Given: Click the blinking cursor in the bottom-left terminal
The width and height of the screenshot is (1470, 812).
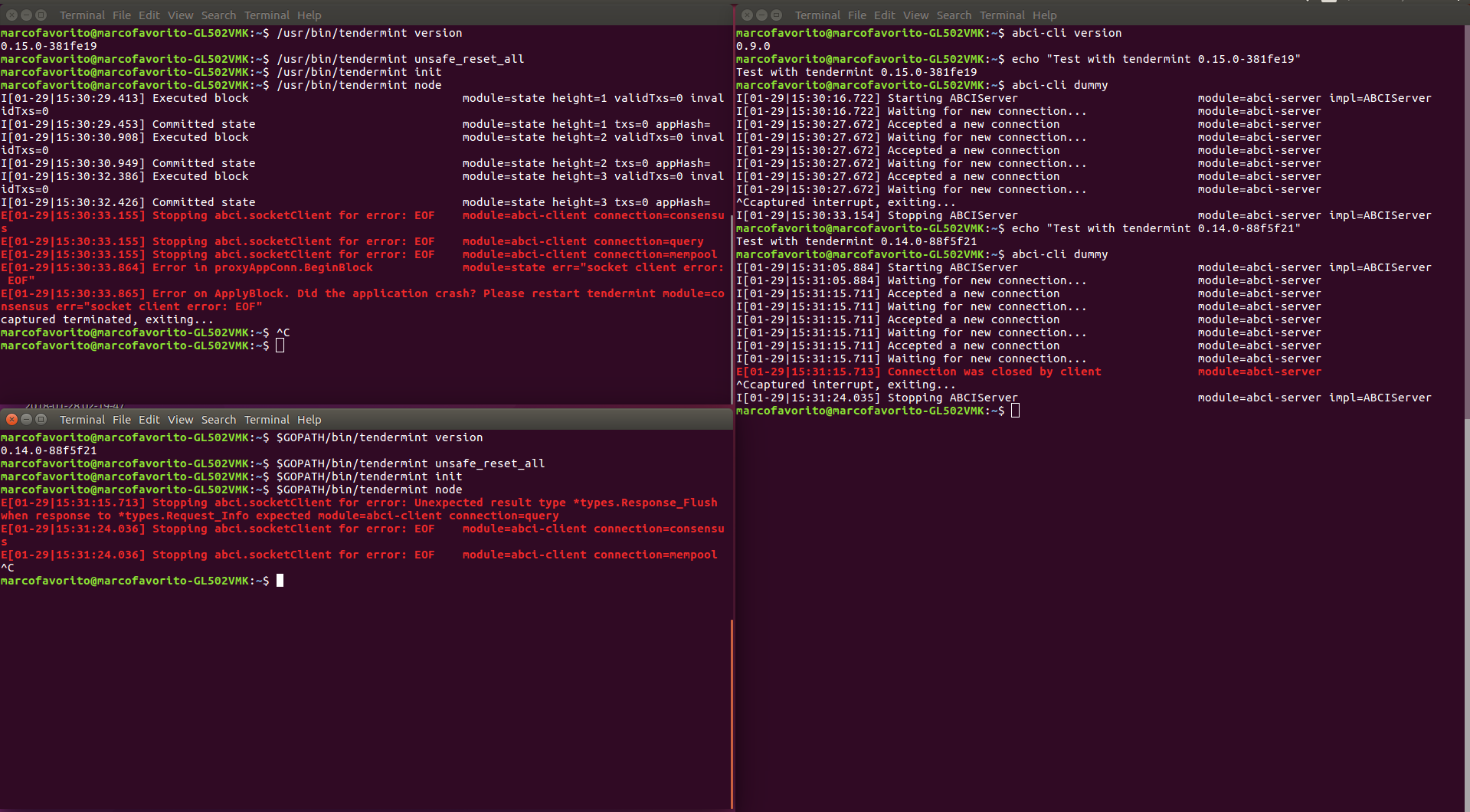Looking at the screenshot, I should pyautogui.click(x=280, y=580).
